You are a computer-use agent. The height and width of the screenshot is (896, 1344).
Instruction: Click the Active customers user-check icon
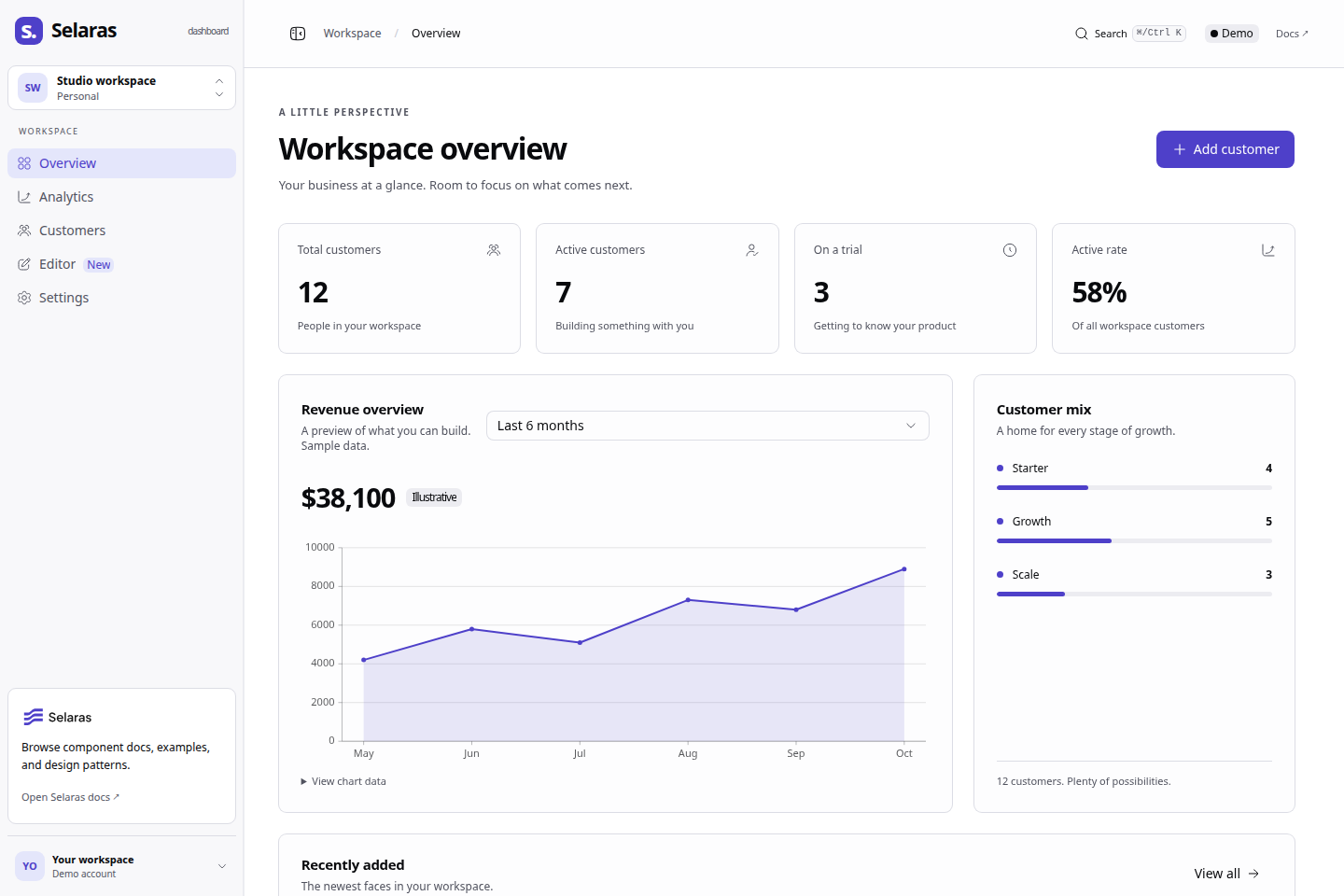click(752, 250)
